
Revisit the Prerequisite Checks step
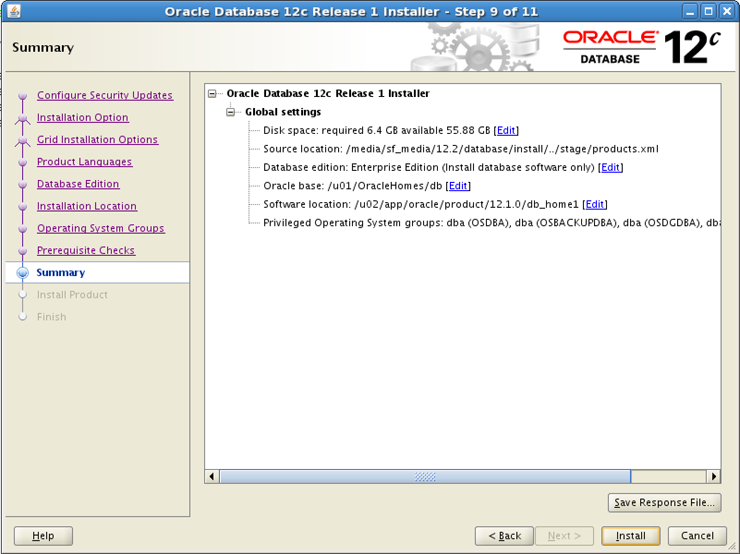pyautogui.click(x=86, y=251)
